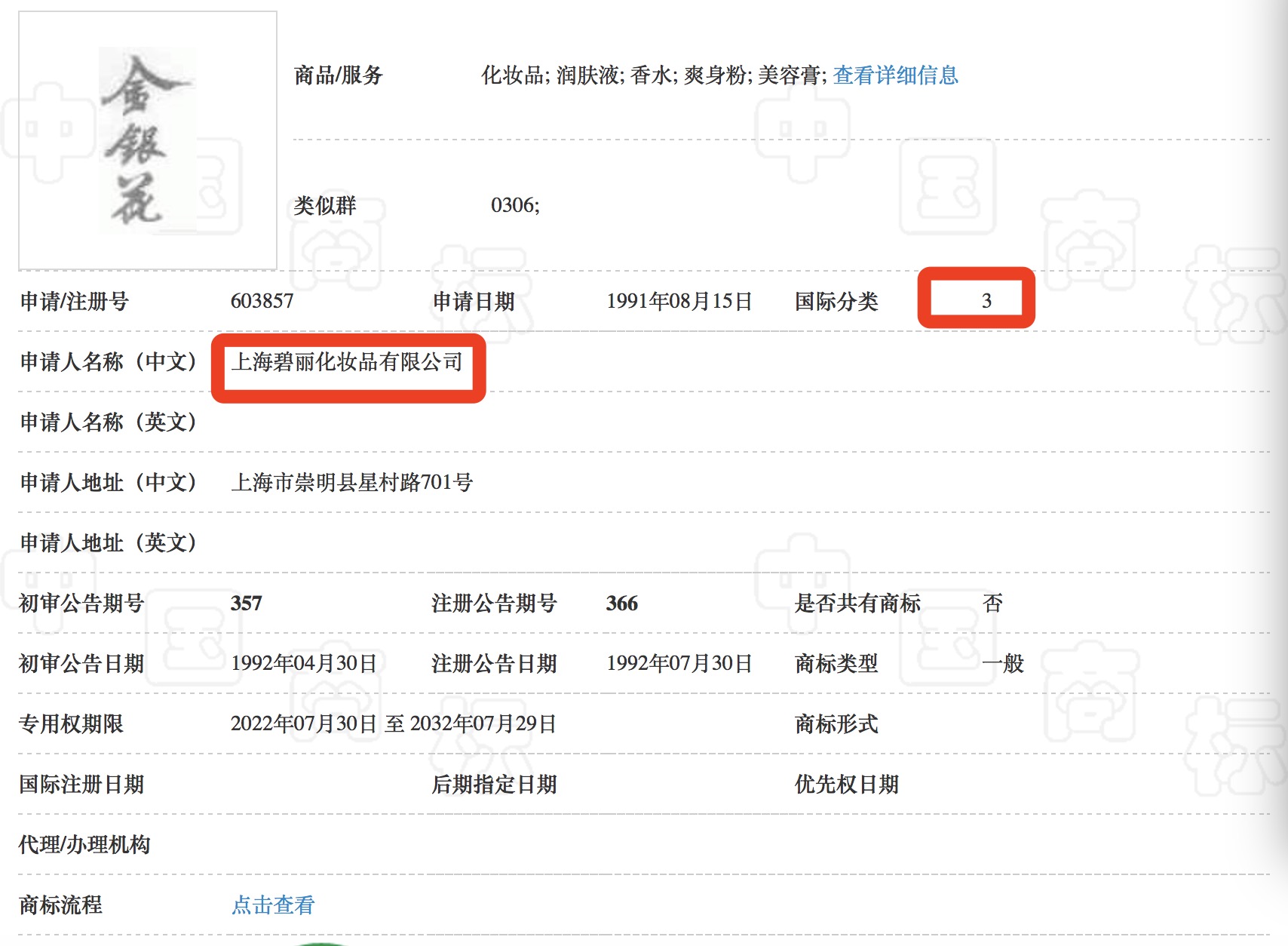This screenshot has width=1288, height=946.
Task: Click the 初审公告日期 label
Action: [81, 663]
